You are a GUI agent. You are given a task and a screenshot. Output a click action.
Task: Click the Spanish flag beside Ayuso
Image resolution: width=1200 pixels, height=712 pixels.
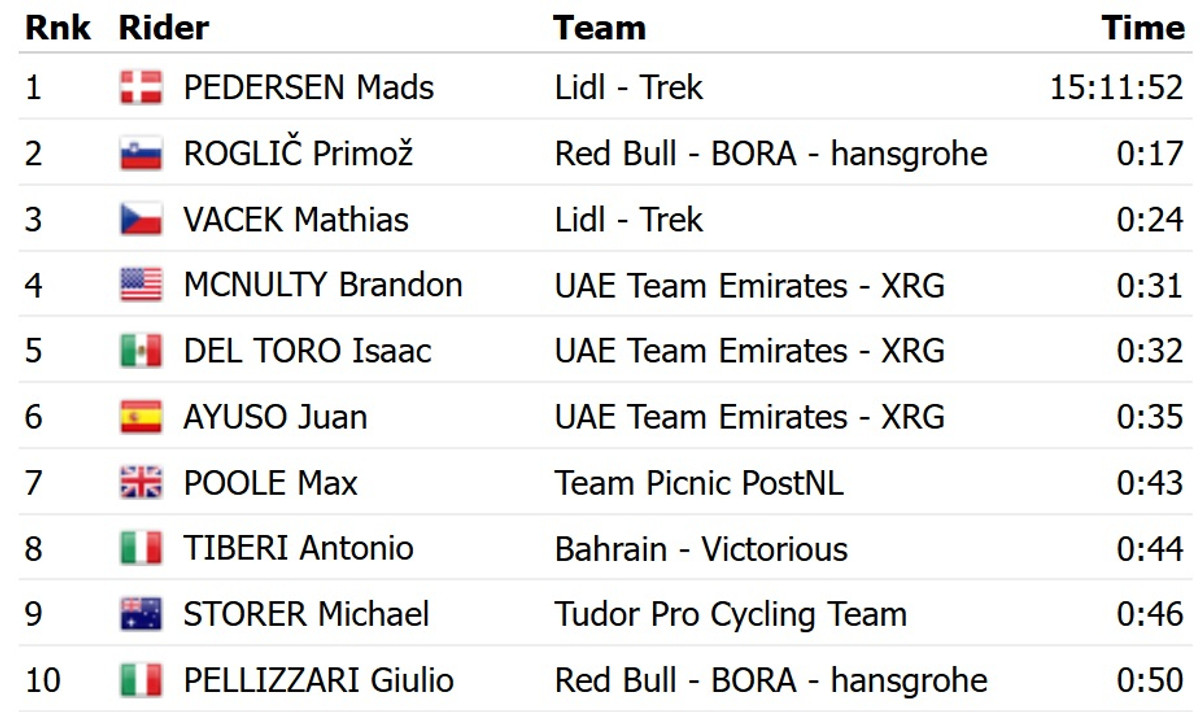tap(141, 417)
